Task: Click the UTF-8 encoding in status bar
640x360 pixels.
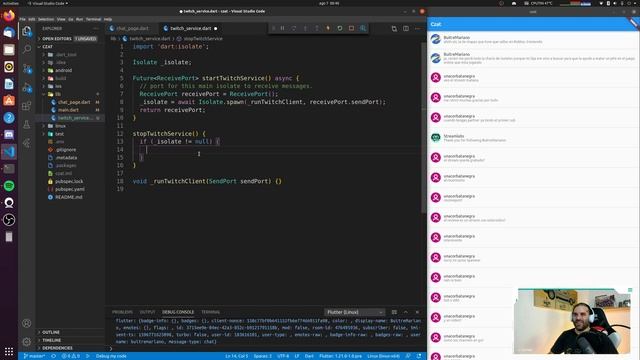Action: [283, 356]
